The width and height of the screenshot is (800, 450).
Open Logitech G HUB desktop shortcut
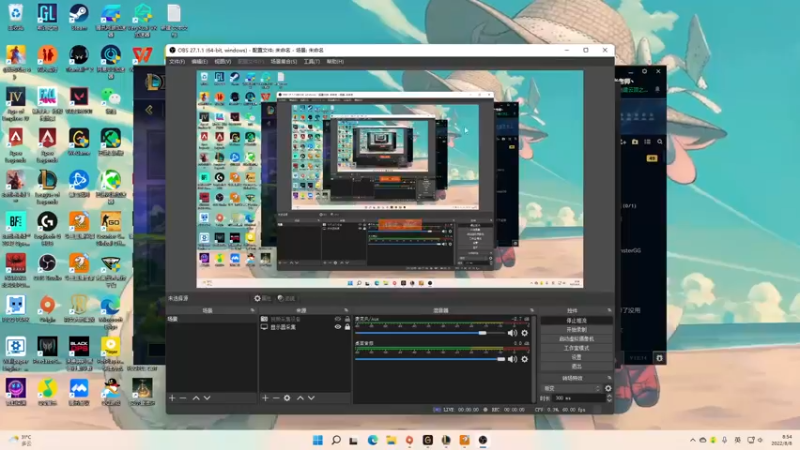point(47,229)
